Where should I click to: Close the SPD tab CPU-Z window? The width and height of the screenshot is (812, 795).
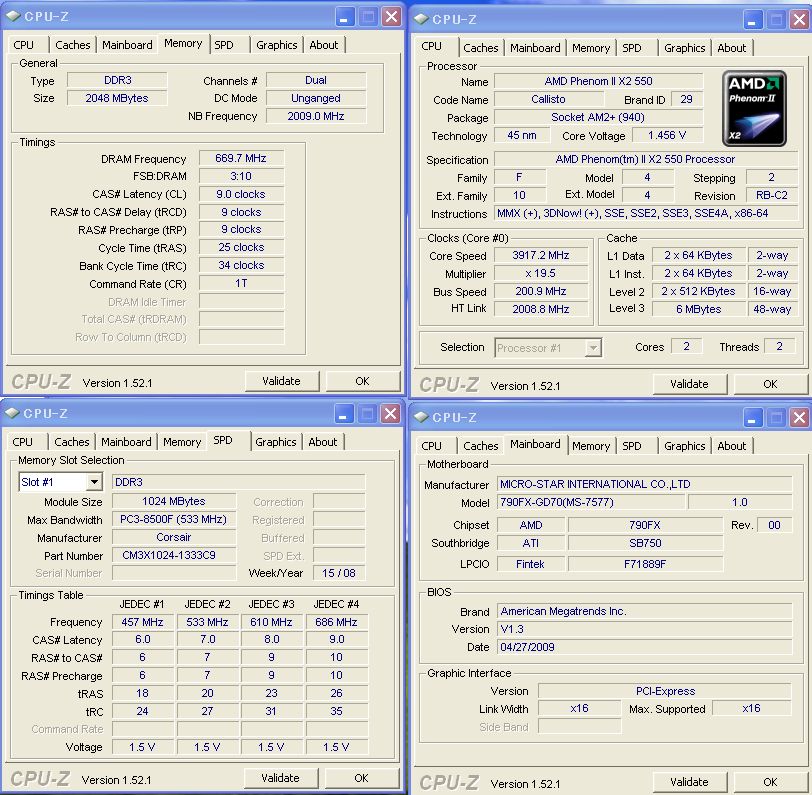coord(390,414)
